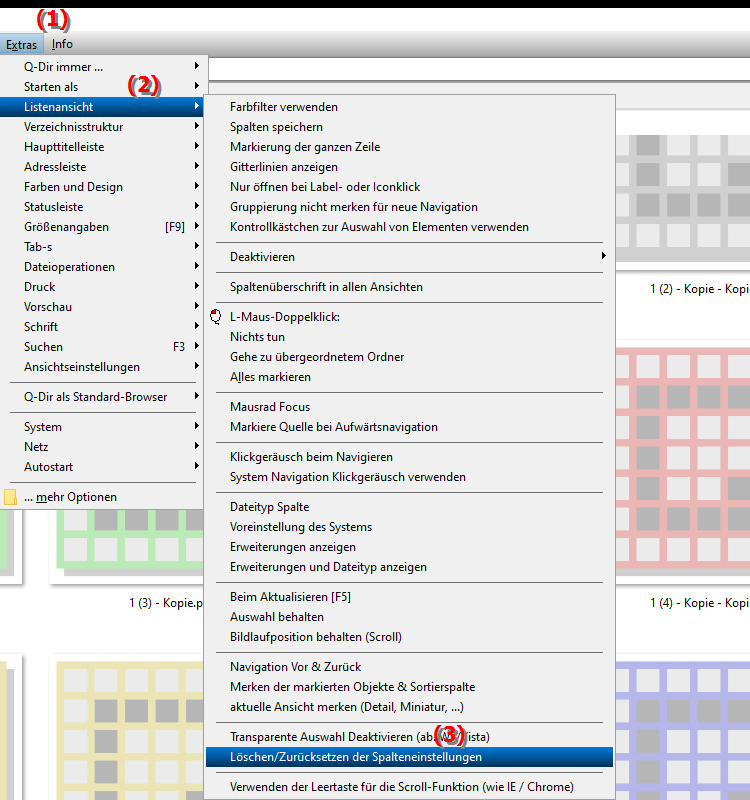Viewport: 750px width, 800px height.
Task: Expand the Vorschau submenu
Action: pyautogui.click(x=102, y=307)
